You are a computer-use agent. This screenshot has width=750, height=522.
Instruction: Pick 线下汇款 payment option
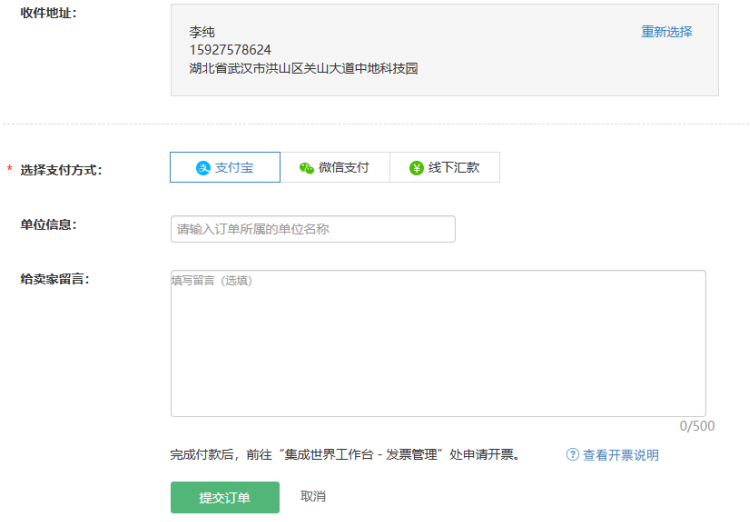(445, 168)
